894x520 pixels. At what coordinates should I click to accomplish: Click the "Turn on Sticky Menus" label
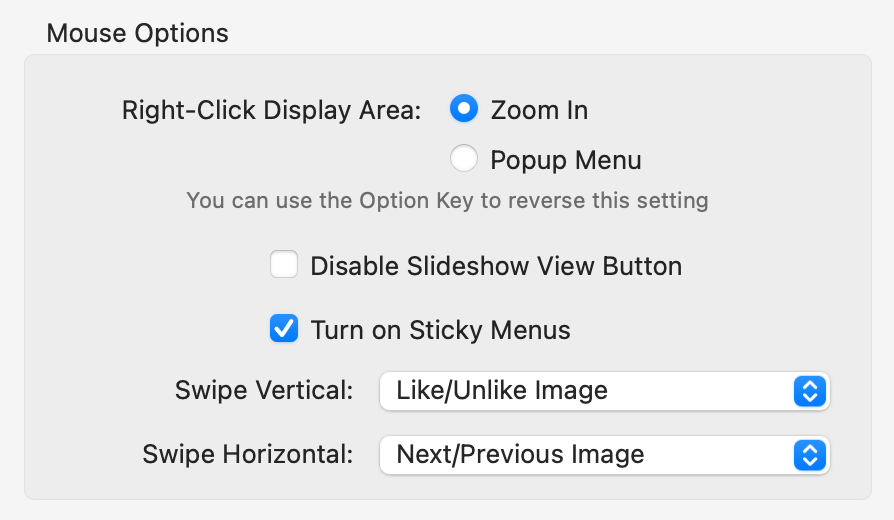click(440, 330)
